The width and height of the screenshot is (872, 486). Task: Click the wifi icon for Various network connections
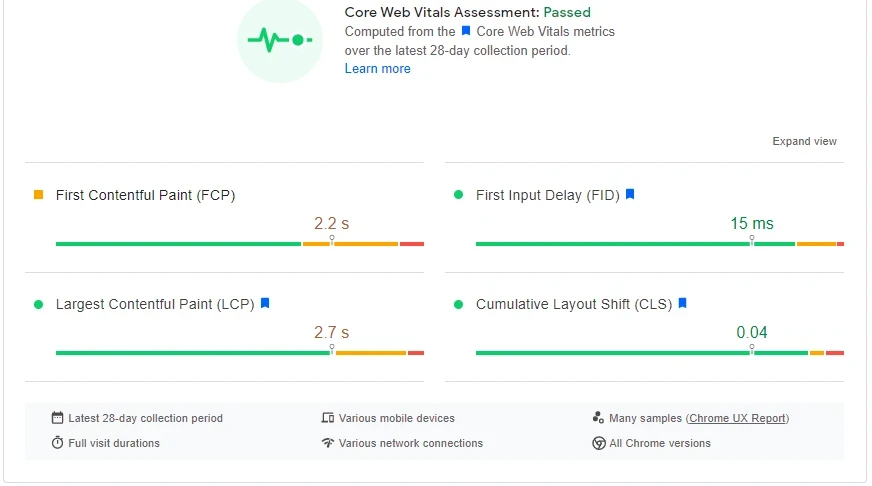pos(327,443)
